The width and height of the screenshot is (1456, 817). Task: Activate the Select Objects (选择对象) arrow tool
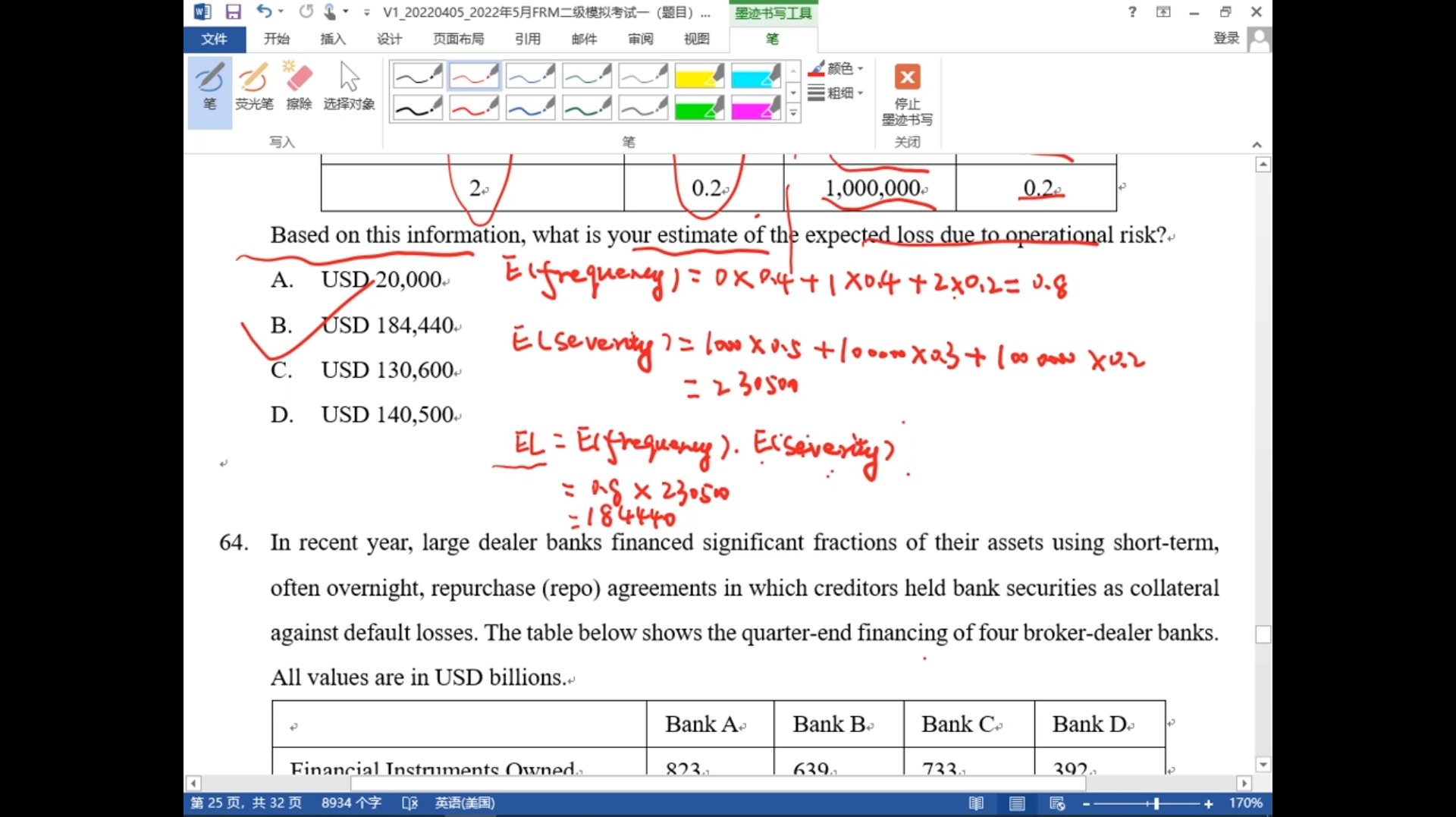349,87
